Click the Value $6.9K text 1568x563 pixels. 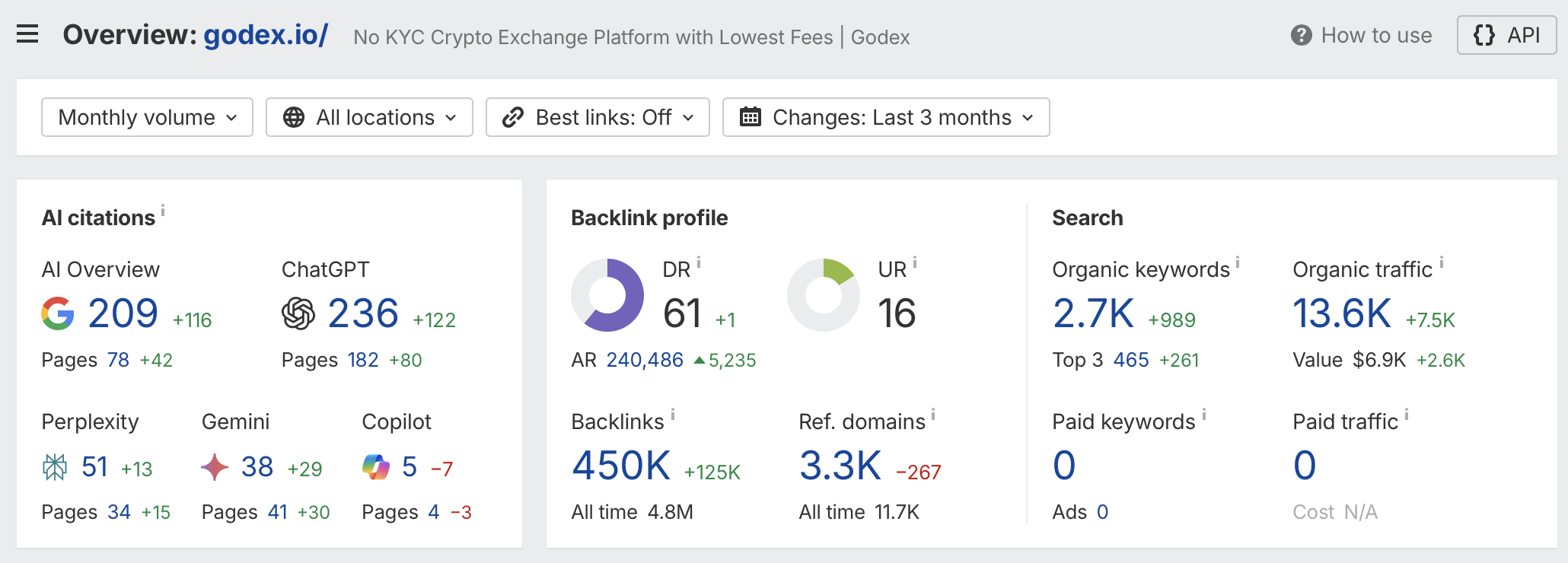(x=1350, y=360)
